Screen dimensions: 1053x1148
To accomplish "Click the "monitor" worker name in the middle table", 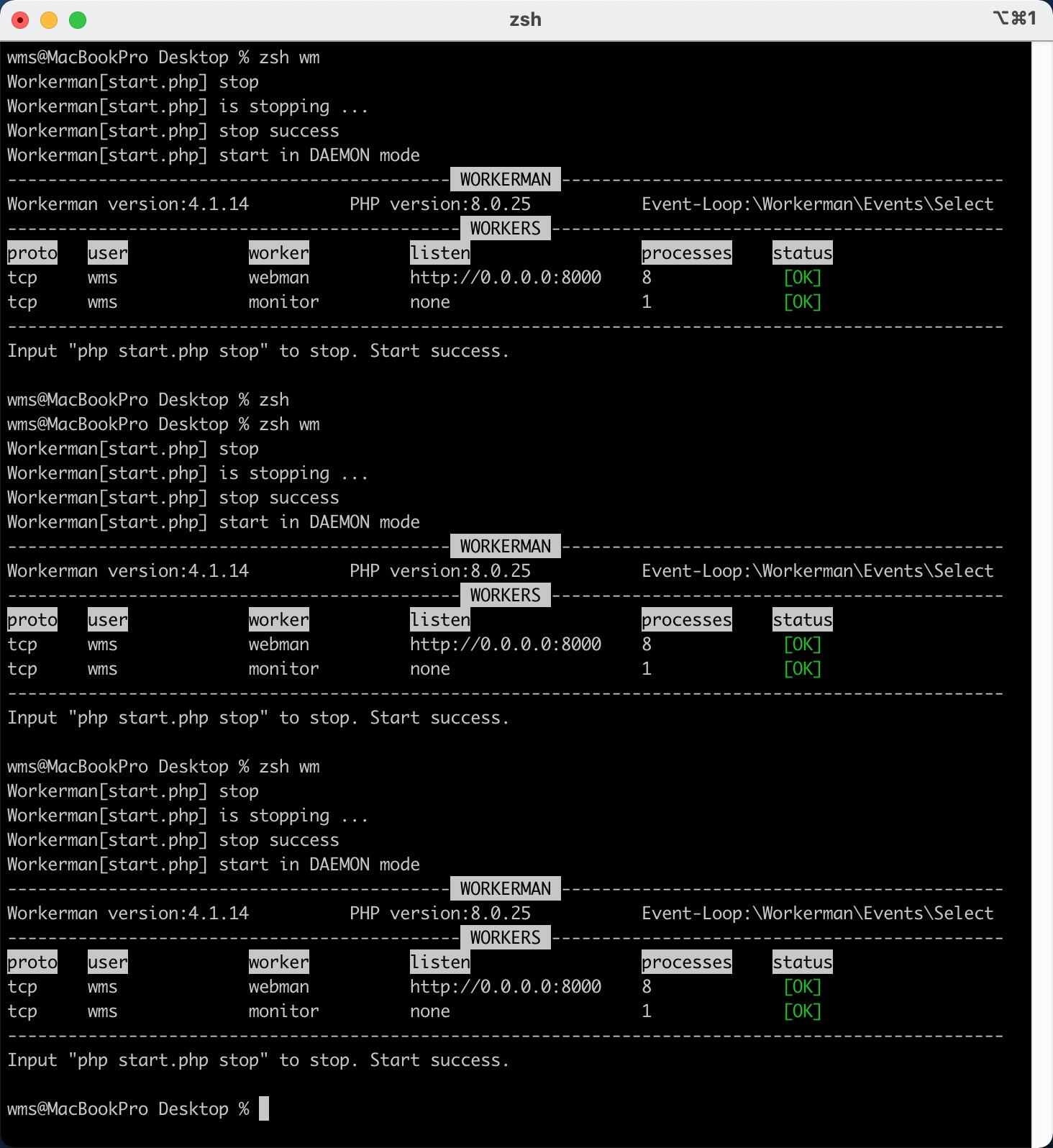I will click(284, 669).
